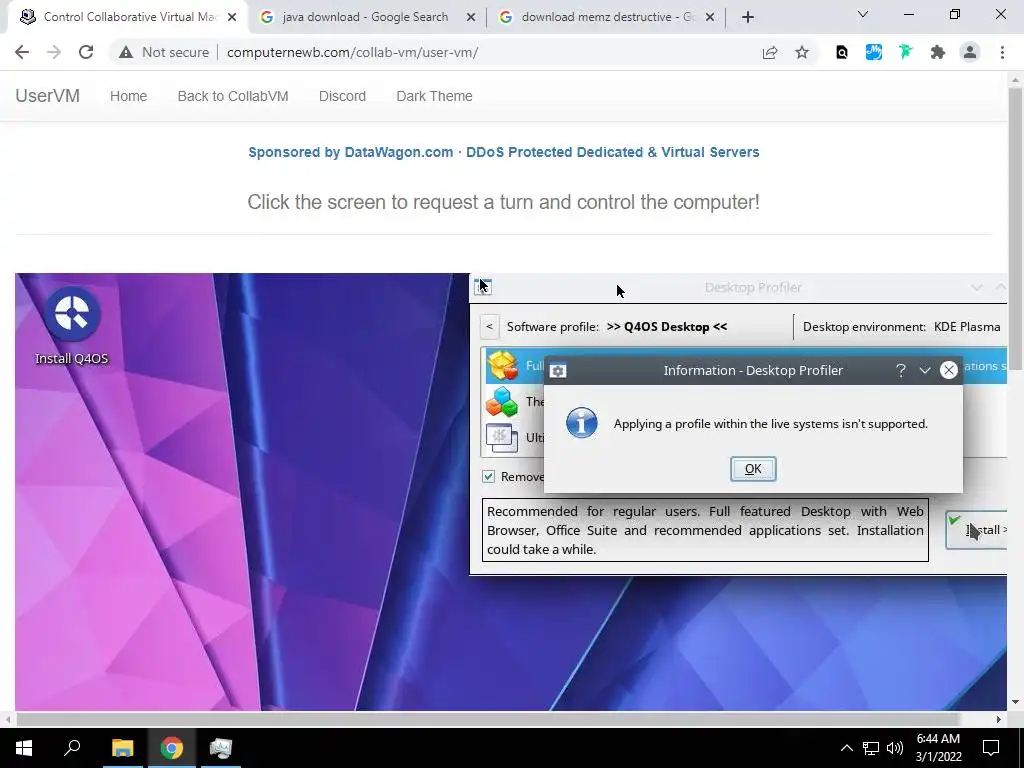Open the Windows Start menu
This screenshot has height=768, width=1024.
coord(24,748)
